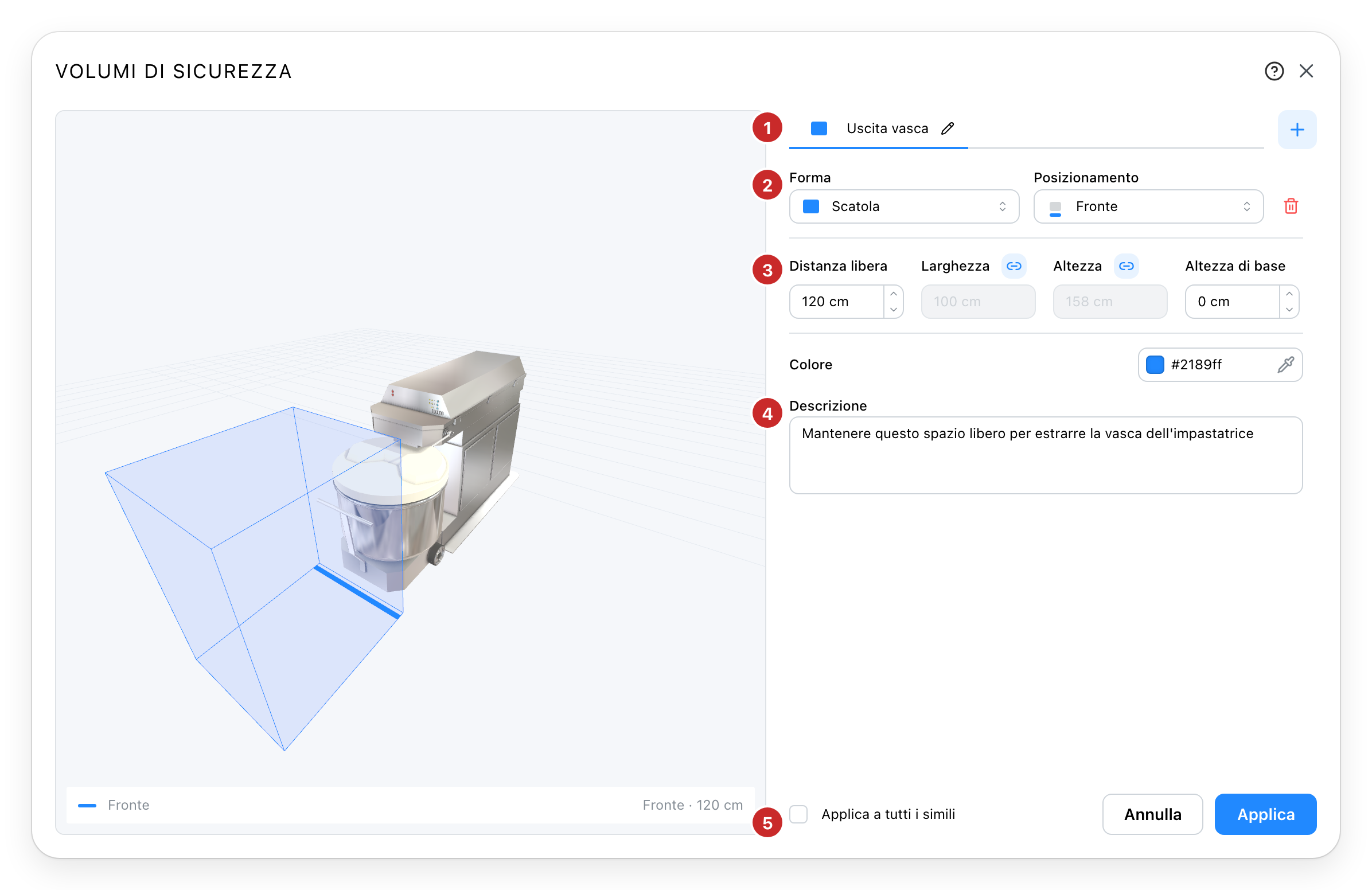Click the blue swatch beside Uscita vasca tab
This screenshot has height=890, width=1372.
click(x=819, y=128)
